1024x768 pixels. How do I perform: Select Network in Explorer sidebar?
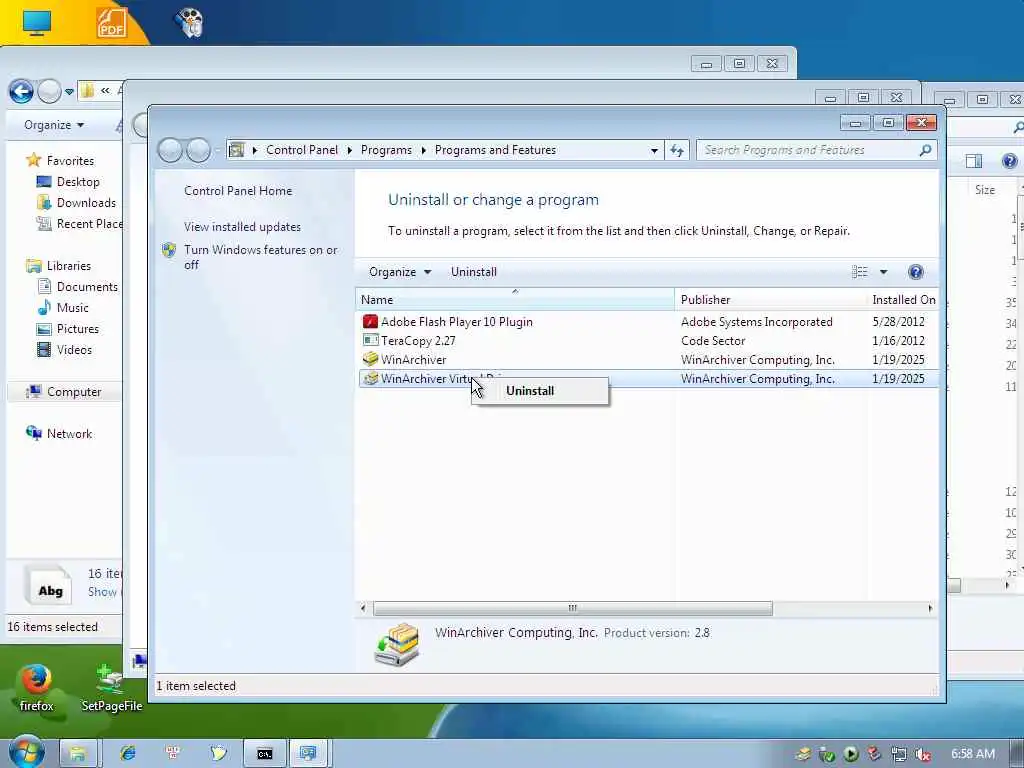69,434
